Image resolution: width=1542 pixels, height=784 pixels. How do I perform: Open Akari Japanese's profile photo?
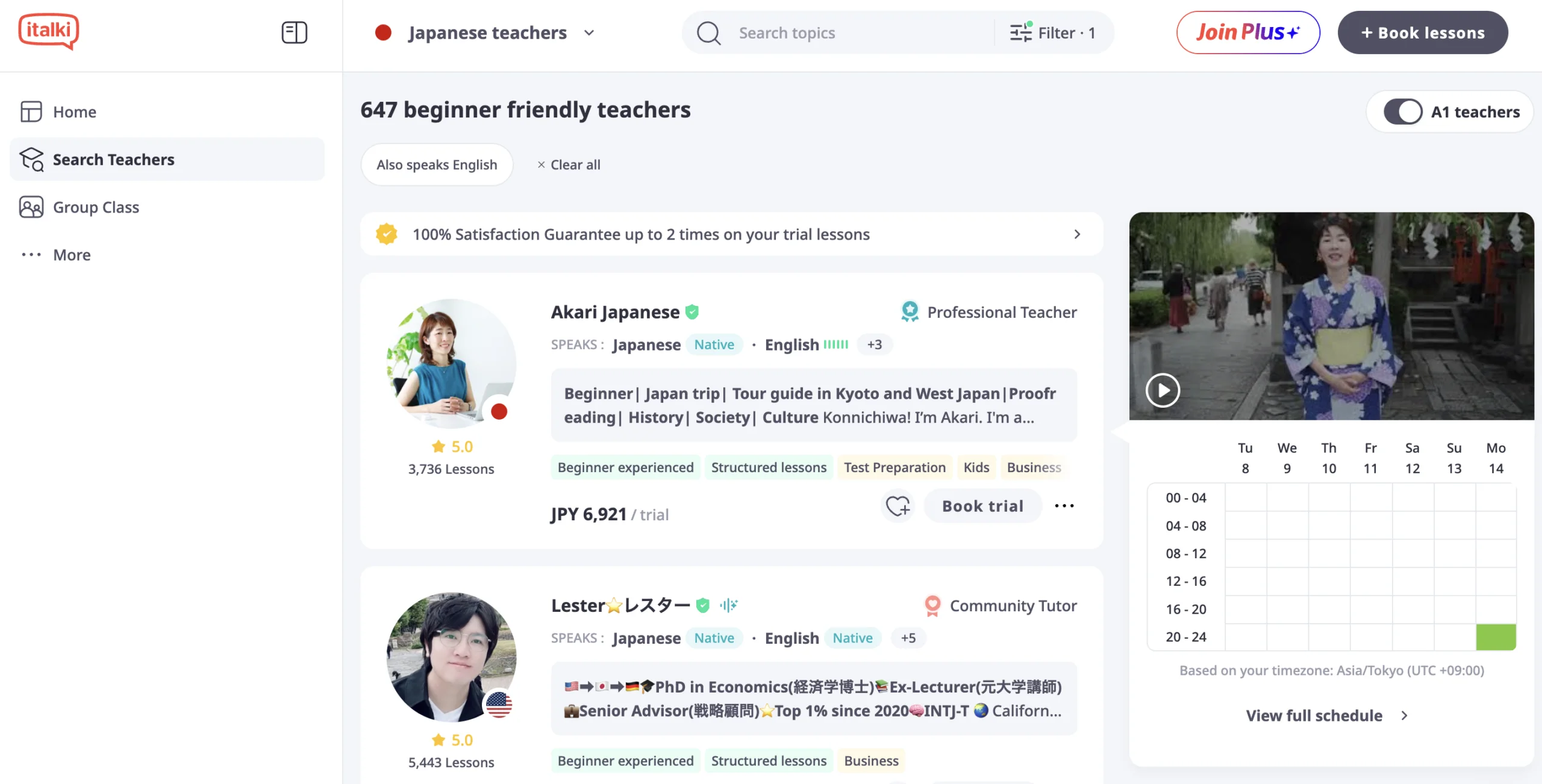[451, 364]
